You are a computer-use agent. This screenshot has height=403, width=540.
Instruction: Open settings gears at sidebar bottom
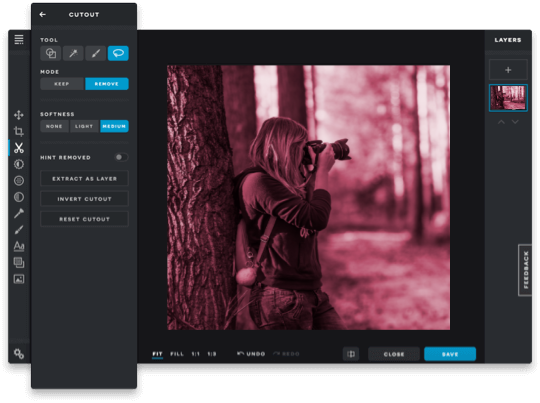point(19,354)
